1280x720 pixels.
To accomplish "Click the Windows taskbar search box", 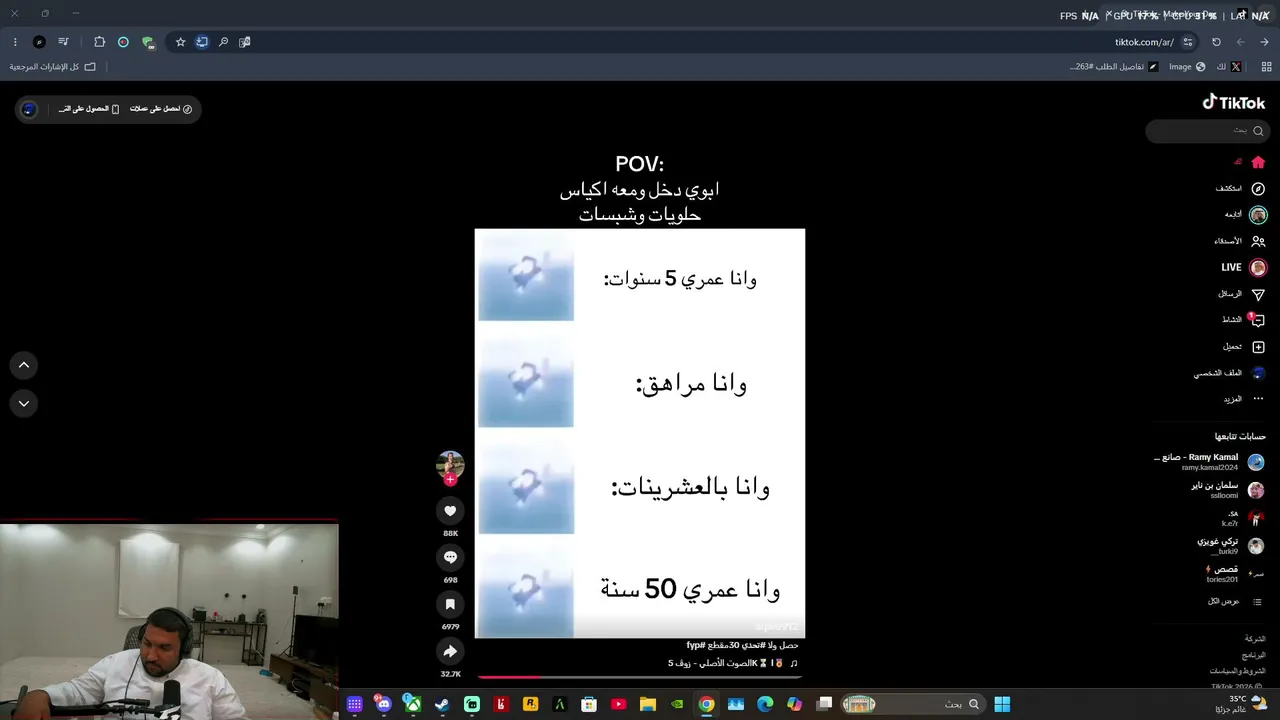I will click(912, 704).
